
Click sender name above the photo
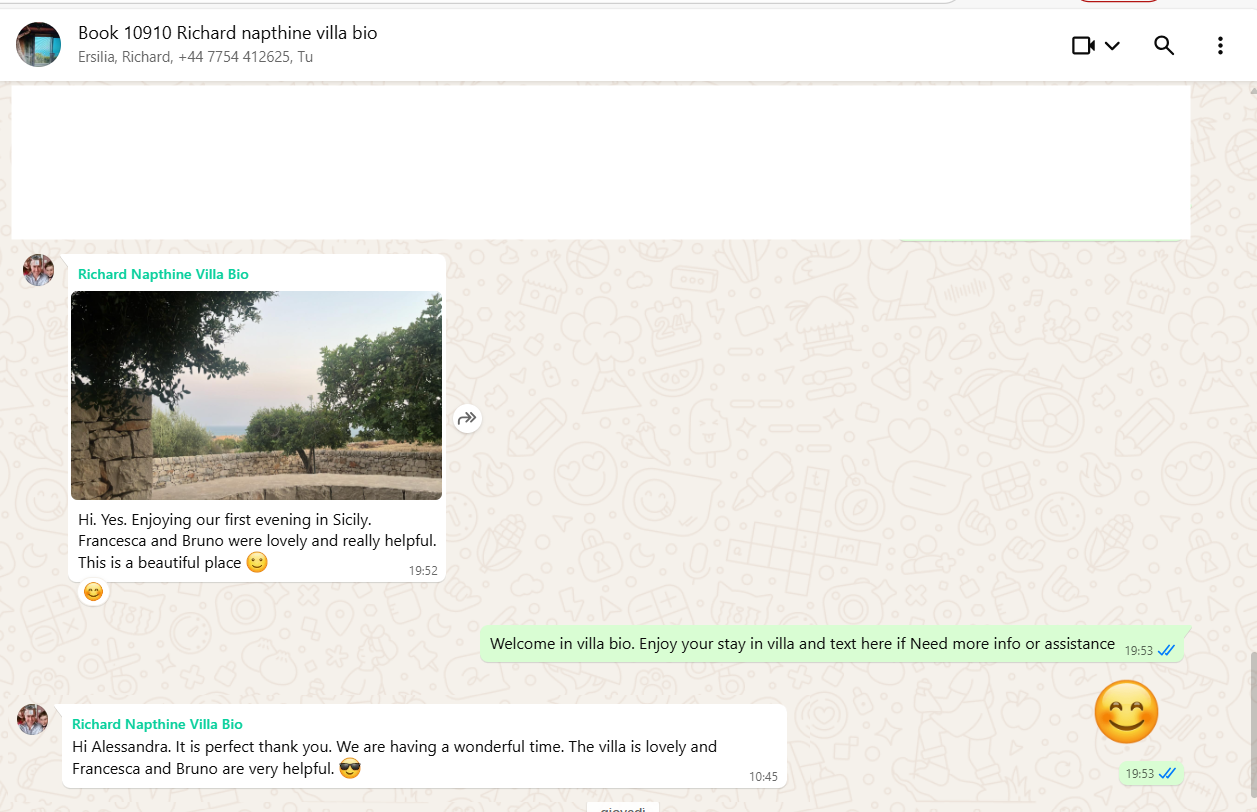click(163, 274)
